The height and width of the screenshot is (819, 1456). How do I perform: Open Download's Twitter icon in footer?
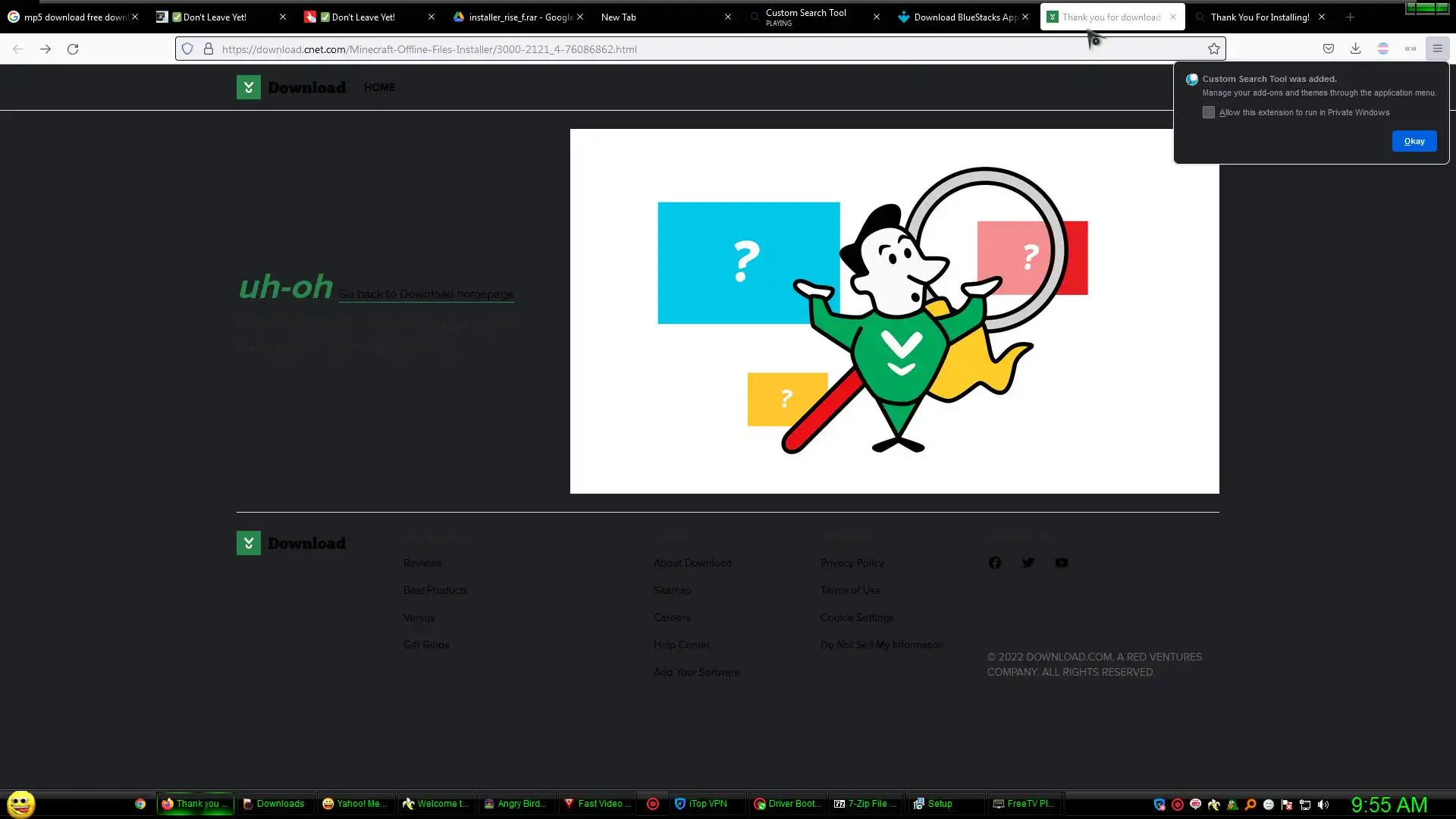pyautogui.click(x=1028, y=563)
